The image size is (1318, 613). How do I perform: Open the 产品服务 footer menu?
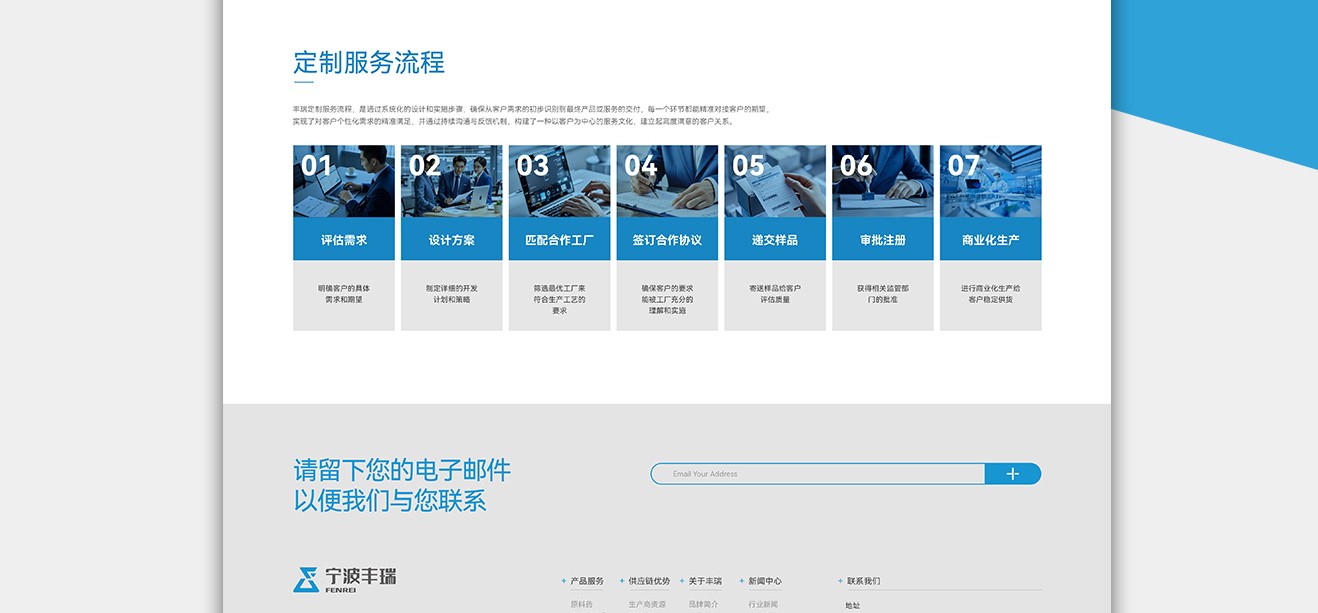pyautogui.click(x=587, y=581)
